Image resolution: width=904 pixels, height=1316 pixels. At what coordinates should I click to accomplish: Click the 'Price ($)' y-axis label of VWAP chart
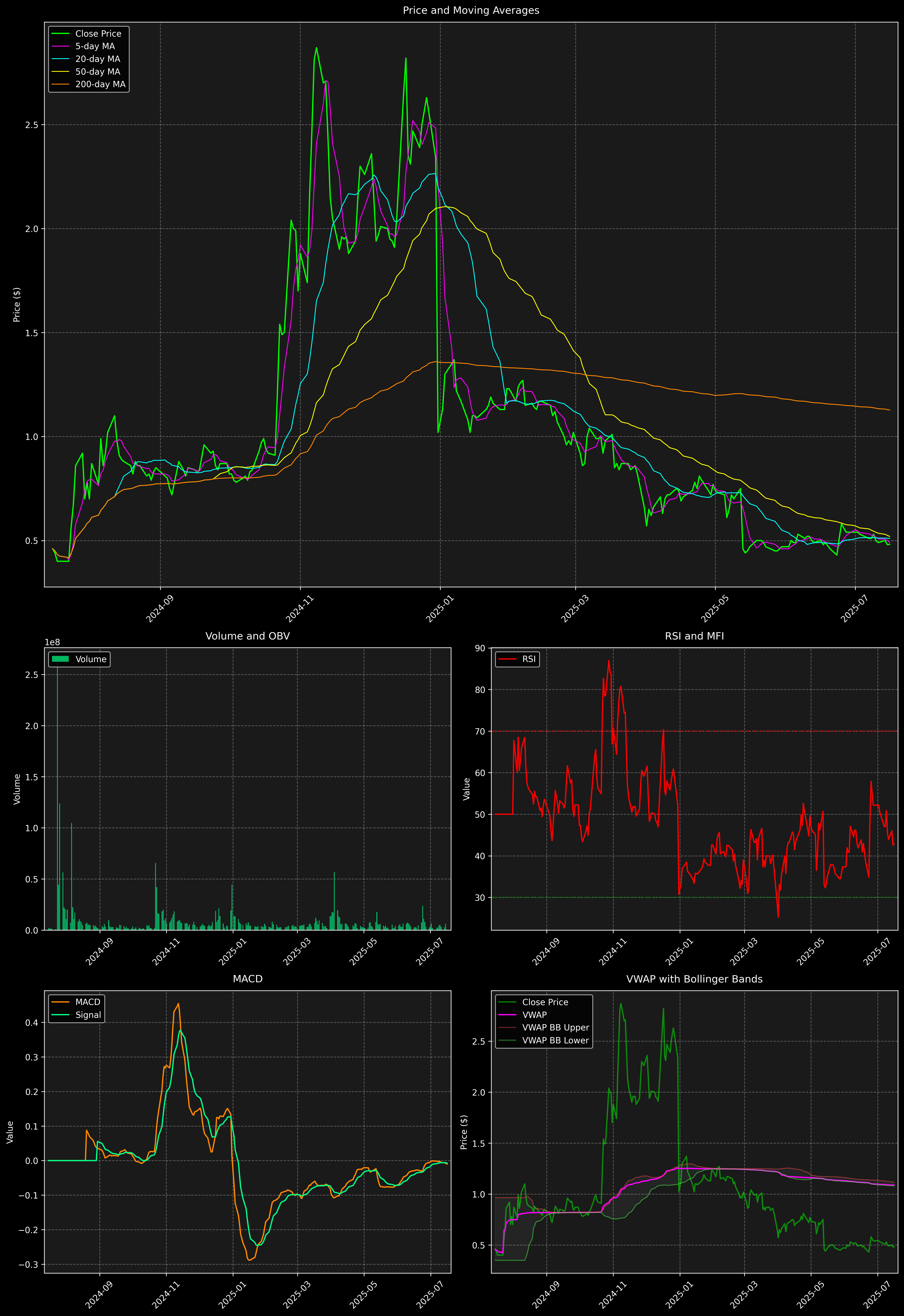464,1132
